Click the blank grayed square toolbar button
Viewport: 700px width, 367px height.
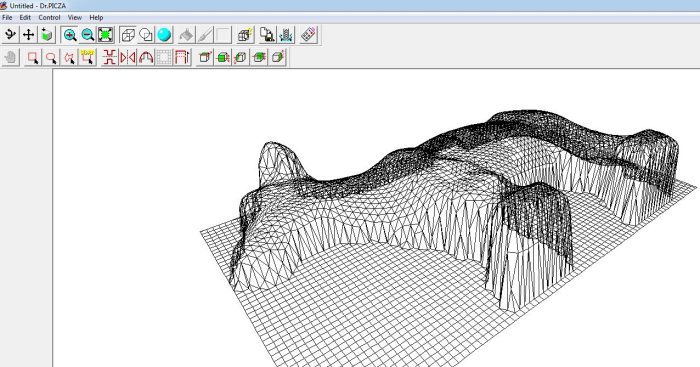pyautogui.click(x=223, y=35)
